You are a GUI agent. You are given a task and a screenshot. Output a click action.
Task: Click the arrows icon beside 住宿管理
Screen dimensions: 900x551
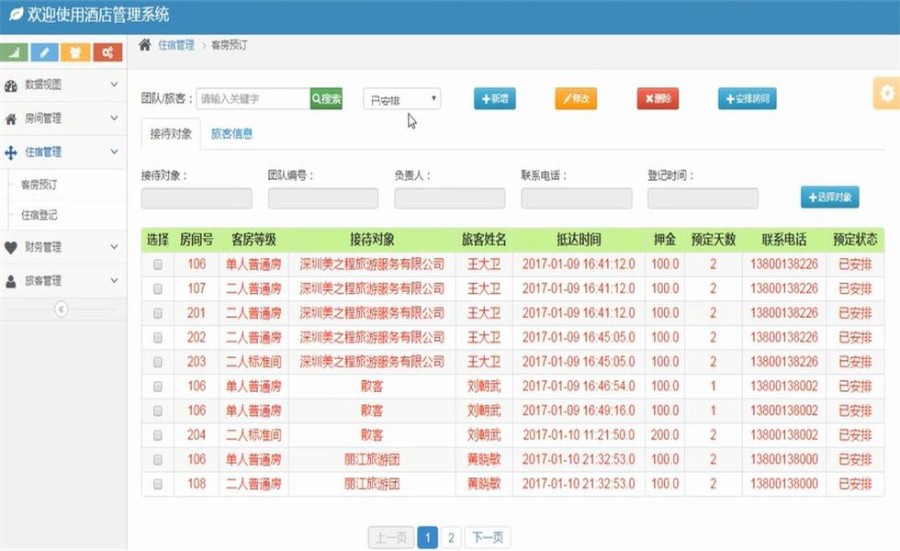[11, 153]
